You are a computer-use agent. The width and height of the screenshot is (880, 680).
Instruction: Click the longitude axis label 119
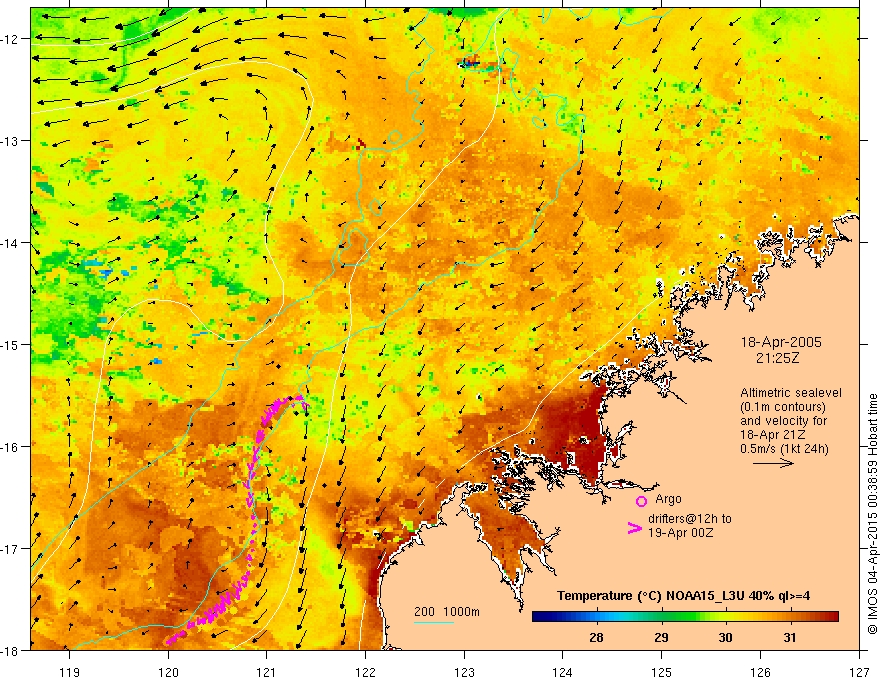click(x=70, y=672)
